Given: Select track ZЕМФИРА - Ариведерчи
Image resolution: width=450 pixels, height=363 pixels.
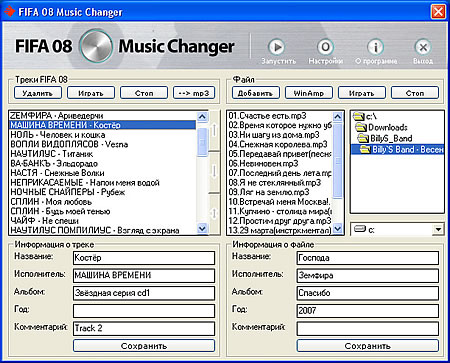Looking at the screenshot, I should tap(103, 116).
